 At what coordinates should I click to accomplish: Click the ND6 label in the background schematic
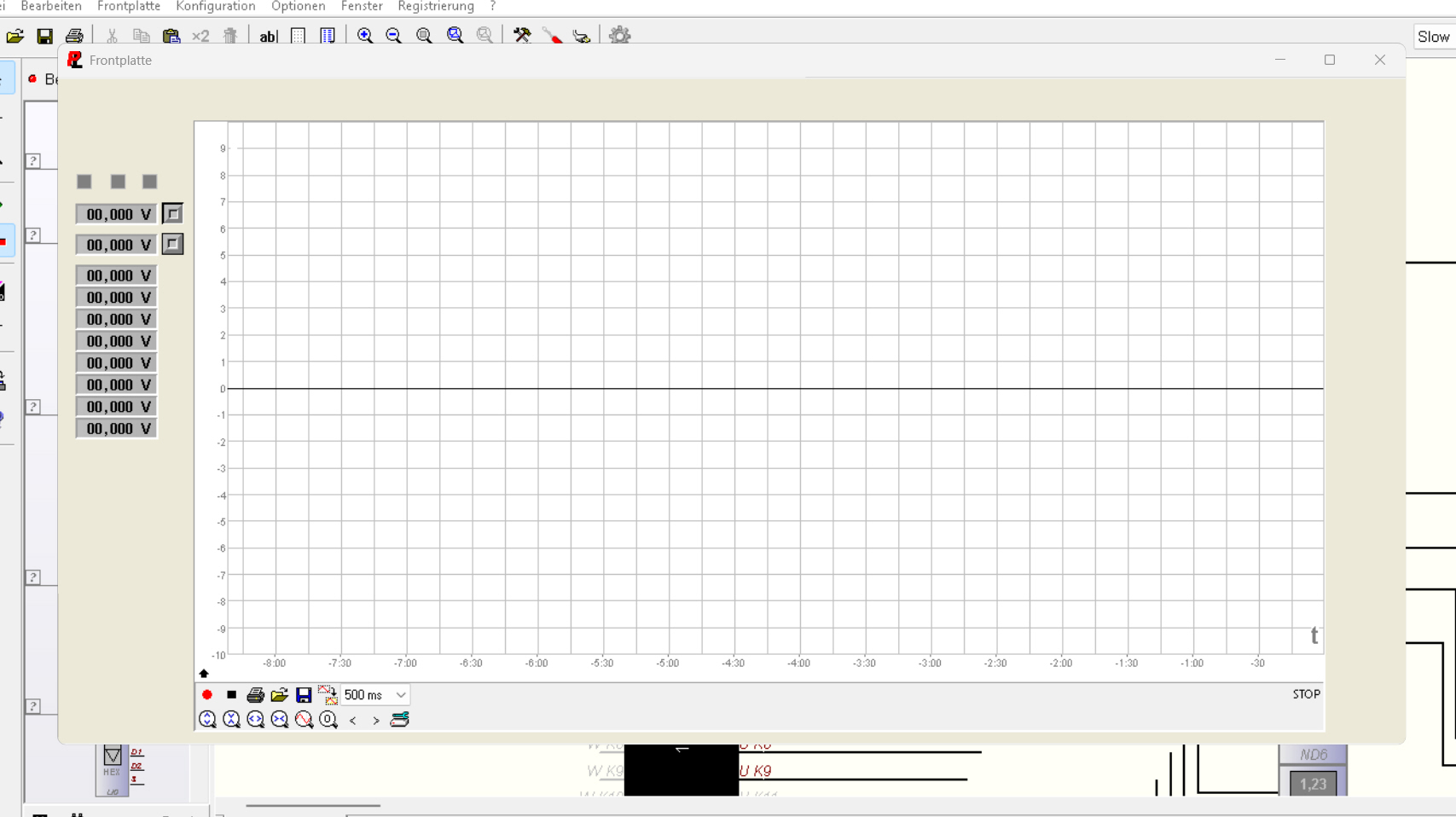[1314, 755]
